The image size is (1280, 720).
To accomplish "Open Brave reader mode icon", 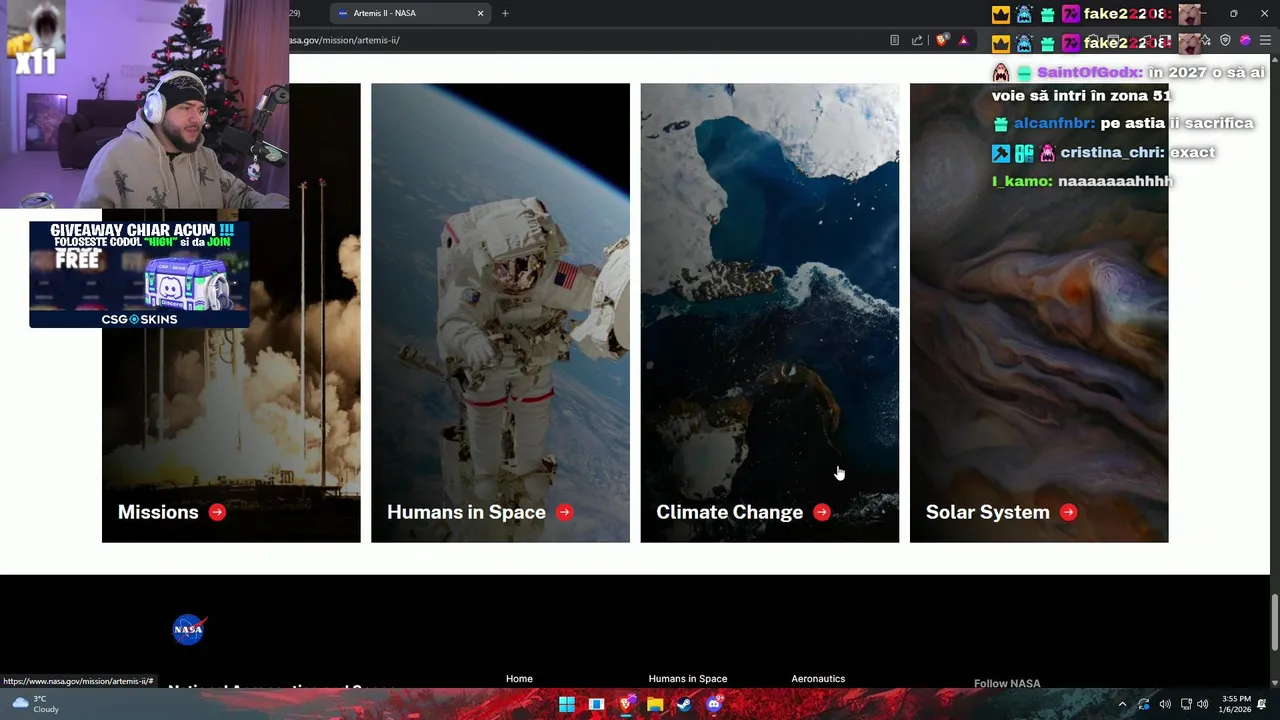I will tap(894, 40).
